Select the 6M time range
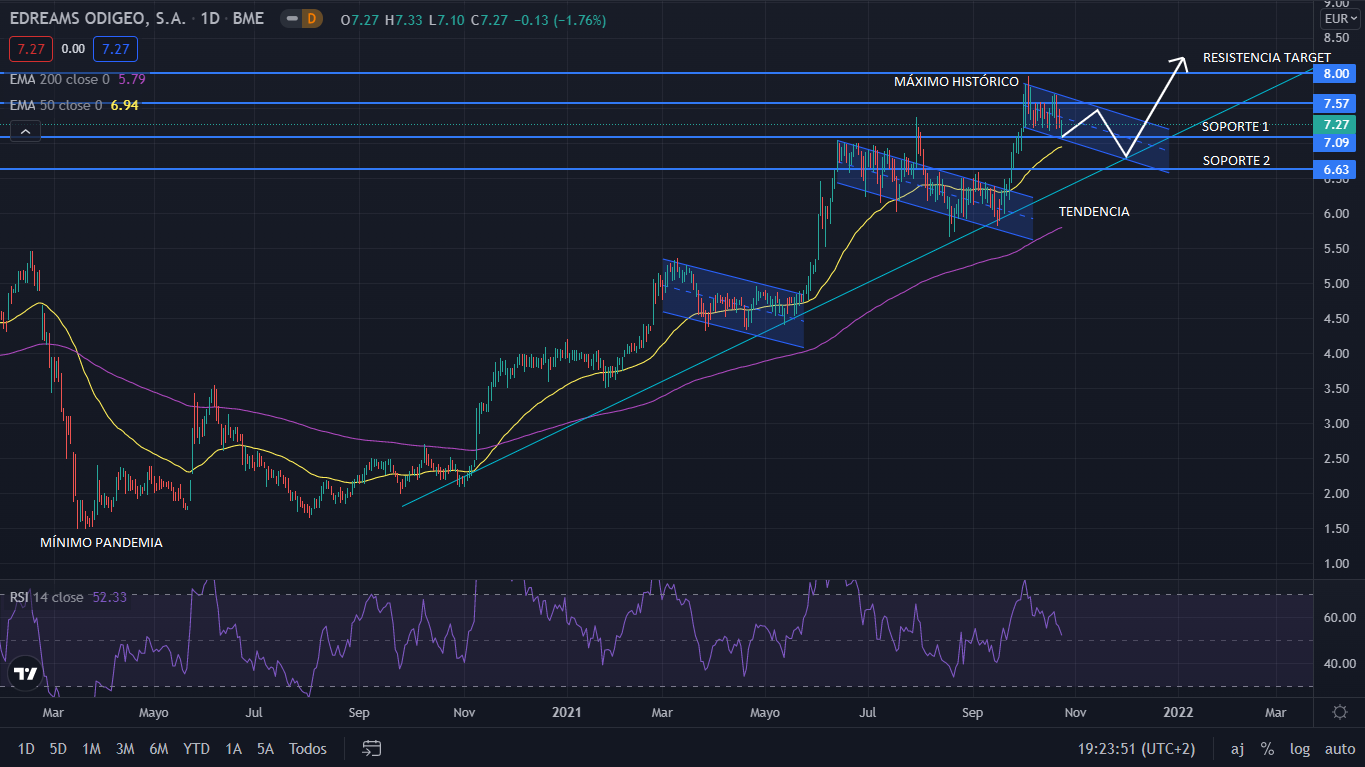 [x=158, y=748]
